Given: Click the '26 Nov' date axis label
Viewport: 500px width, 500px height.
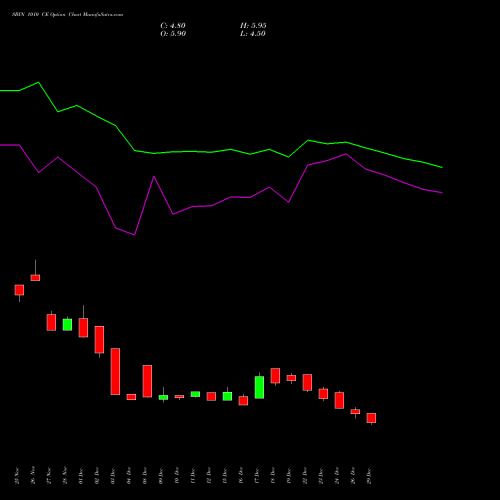Looking at the screenshot, I should [33, 476].
